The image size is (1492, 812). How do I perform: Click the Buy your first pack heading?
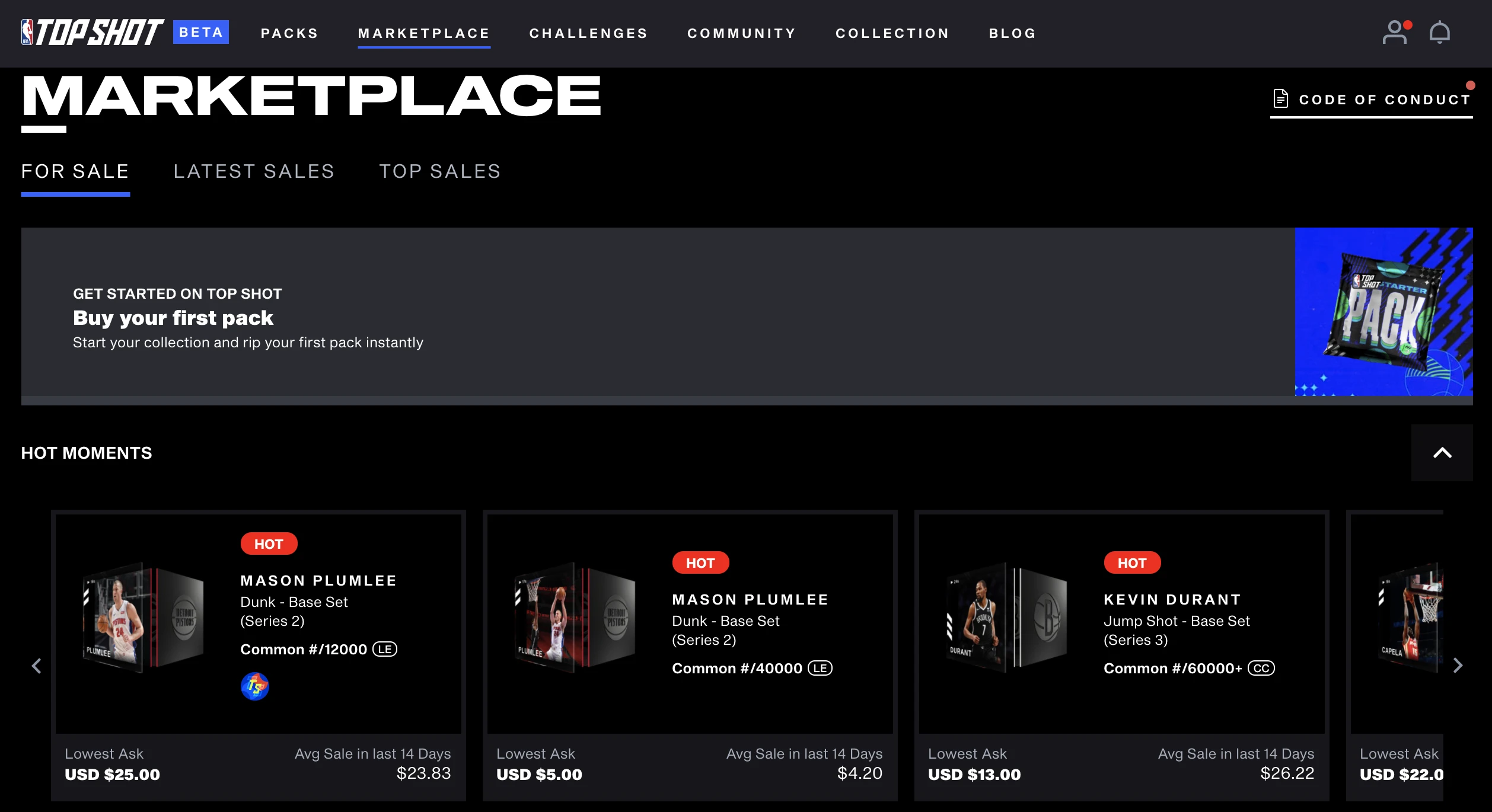pos(173,318)
